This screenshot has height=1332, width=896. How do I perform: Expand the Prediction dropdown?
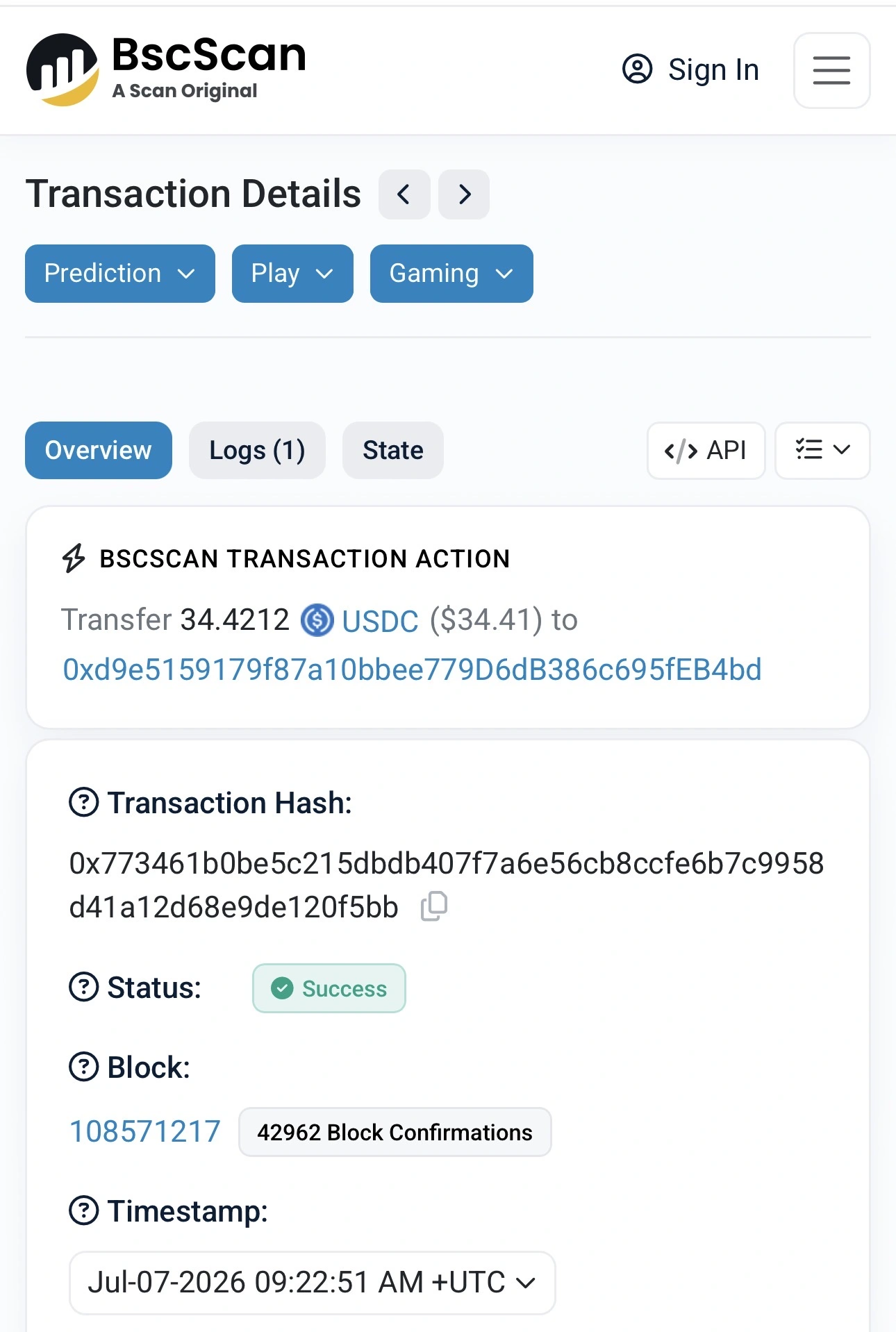pyautogui.click(x=120, y=274)
